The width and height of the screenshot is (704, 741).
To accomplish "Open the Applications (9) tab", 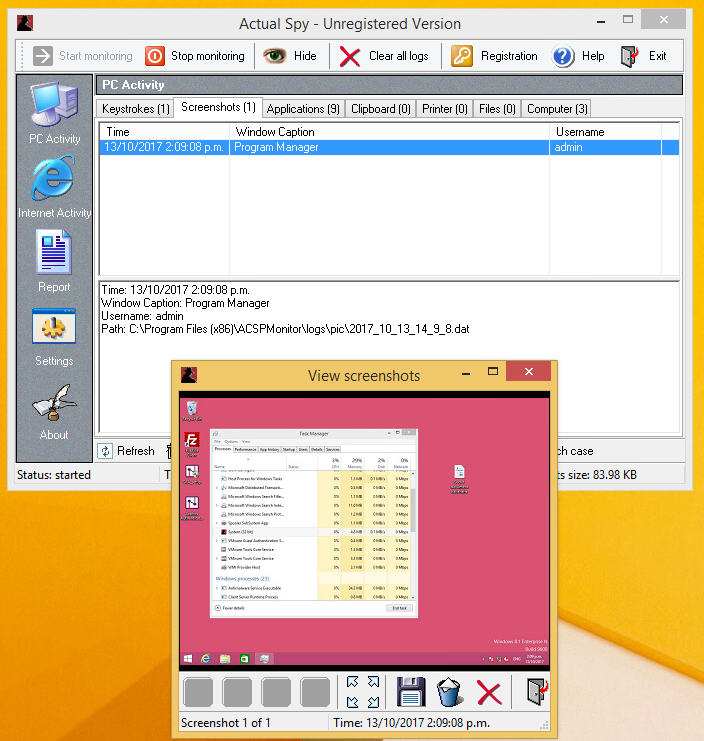I will pos(303,109).
